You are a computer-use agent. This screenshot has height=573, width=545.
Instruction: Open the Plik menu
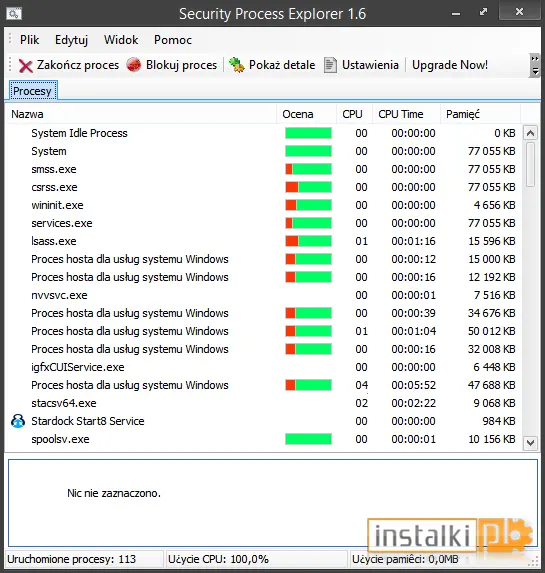[29, 39]
